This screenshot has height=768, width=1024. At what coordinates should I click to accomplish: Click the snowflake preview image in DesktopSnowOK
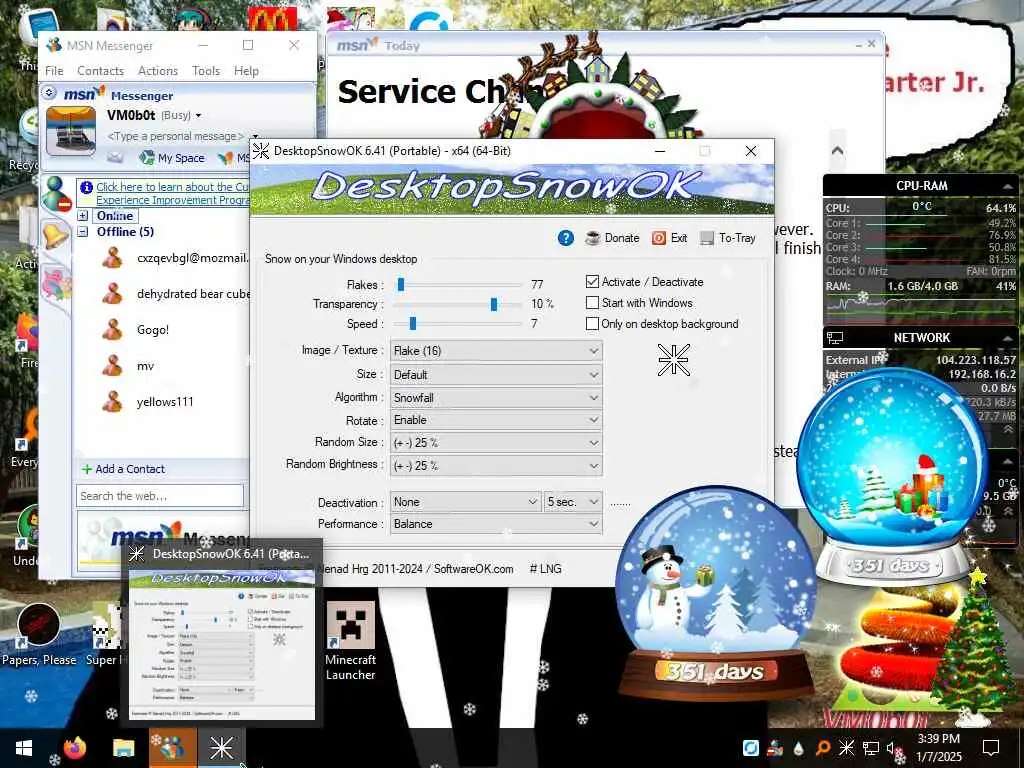[673, 360]
